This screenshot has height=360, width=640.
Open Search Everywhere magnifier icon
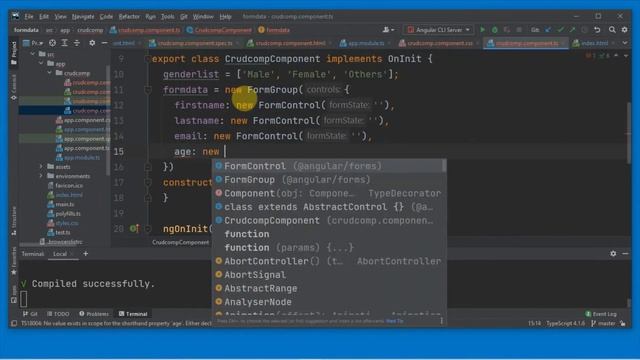click(612, 30)
